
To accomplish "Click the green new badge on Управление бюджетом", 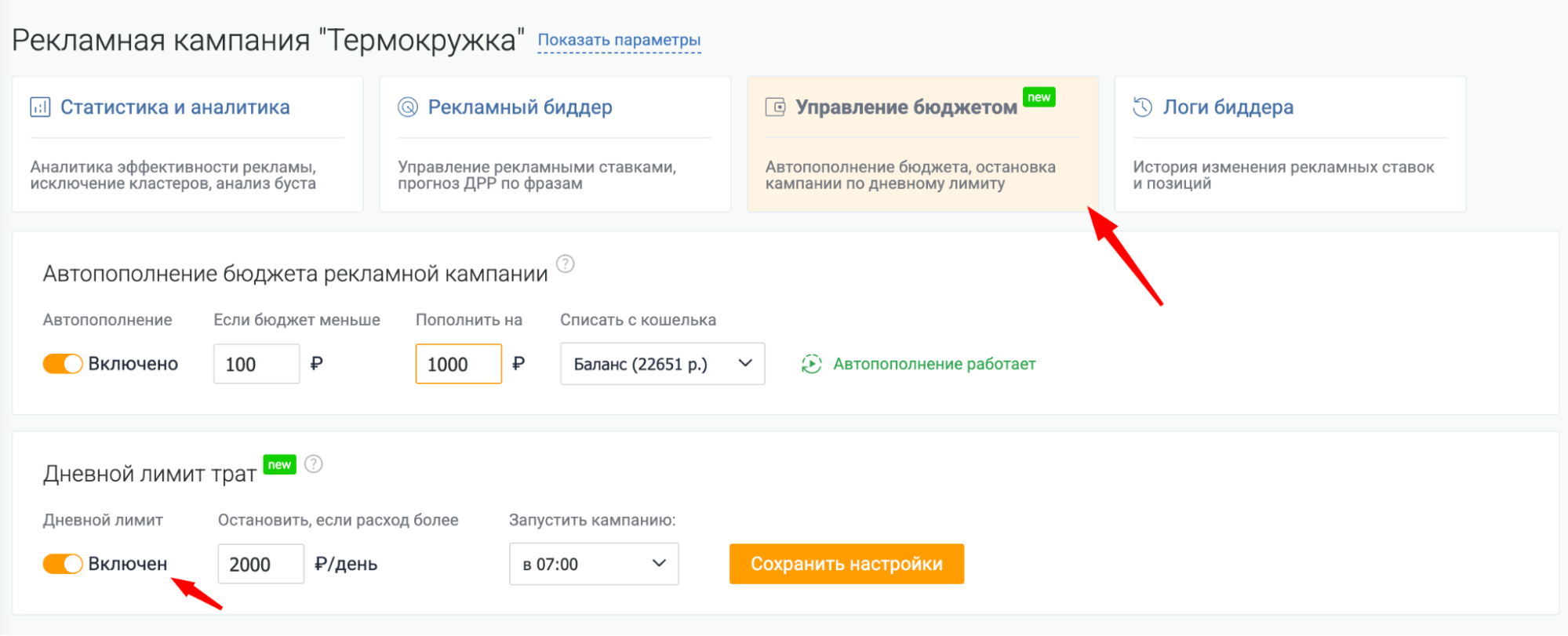I will (x=1039, y=97).
